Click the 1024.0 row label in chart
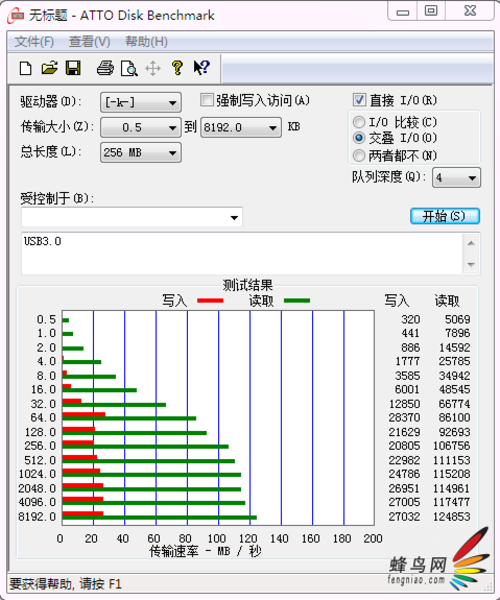 click(37, 474)
